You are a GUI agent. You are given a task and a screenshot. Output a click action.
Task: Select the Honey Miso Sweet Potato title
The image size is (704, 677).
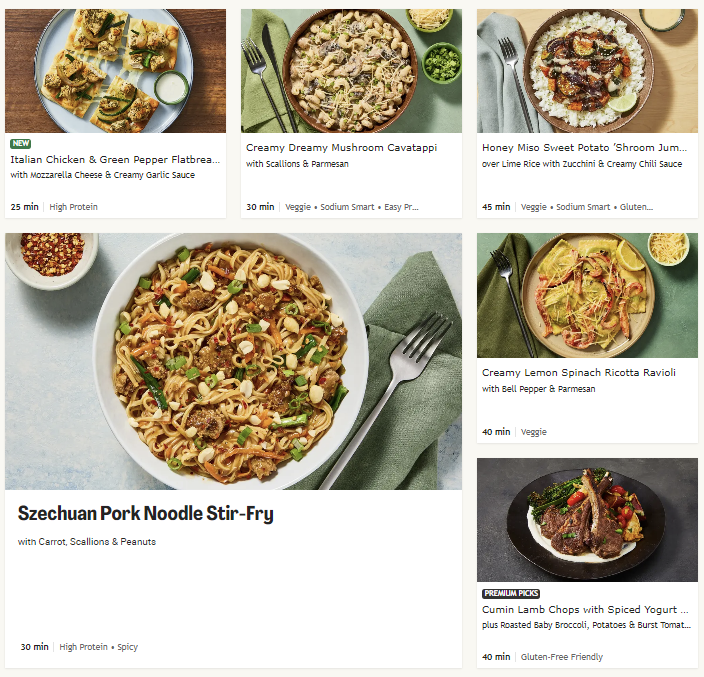coord(585,148)
